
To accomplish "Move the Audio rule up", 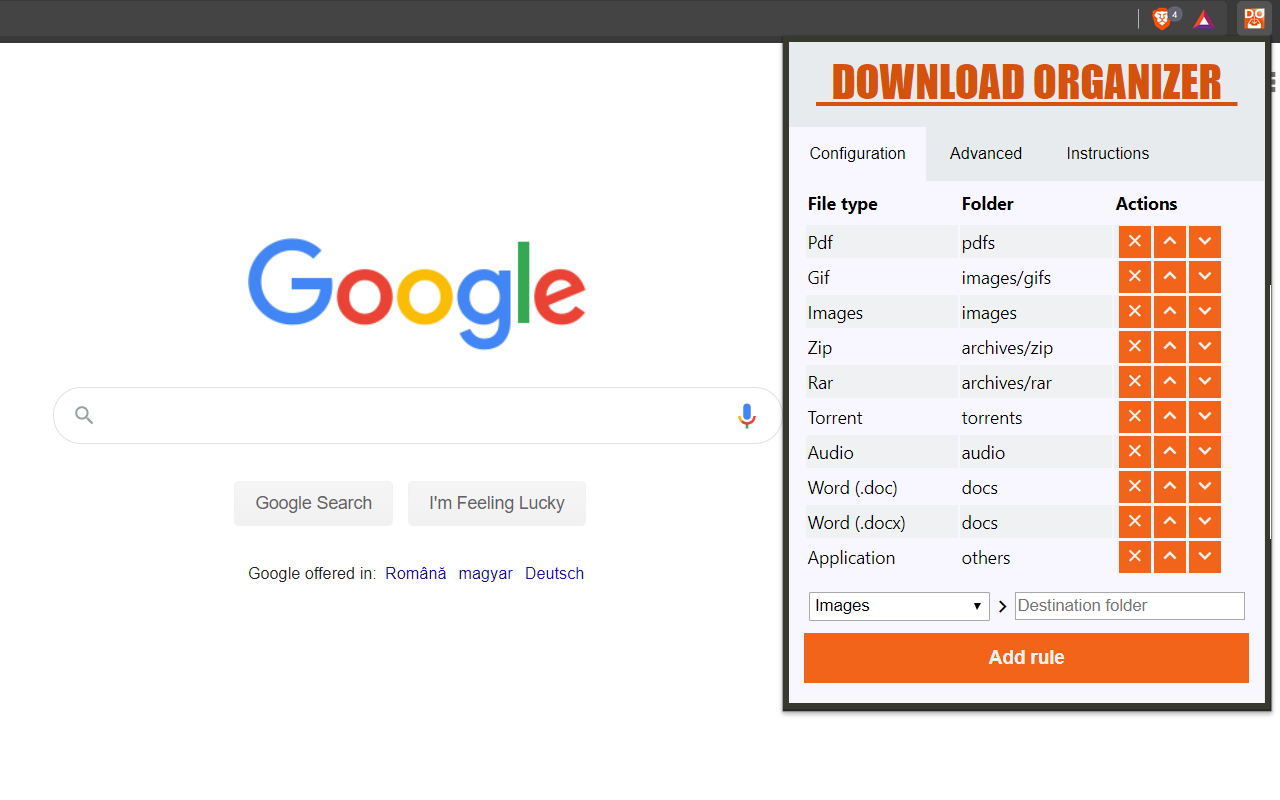I will click(x=1170, y=452).
